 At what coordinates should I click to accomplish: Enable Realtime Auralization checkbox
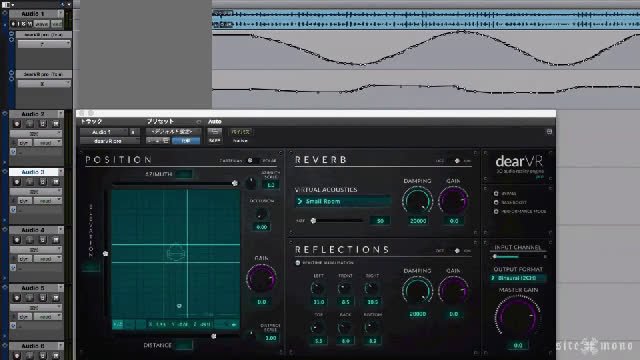pos(298,263)
